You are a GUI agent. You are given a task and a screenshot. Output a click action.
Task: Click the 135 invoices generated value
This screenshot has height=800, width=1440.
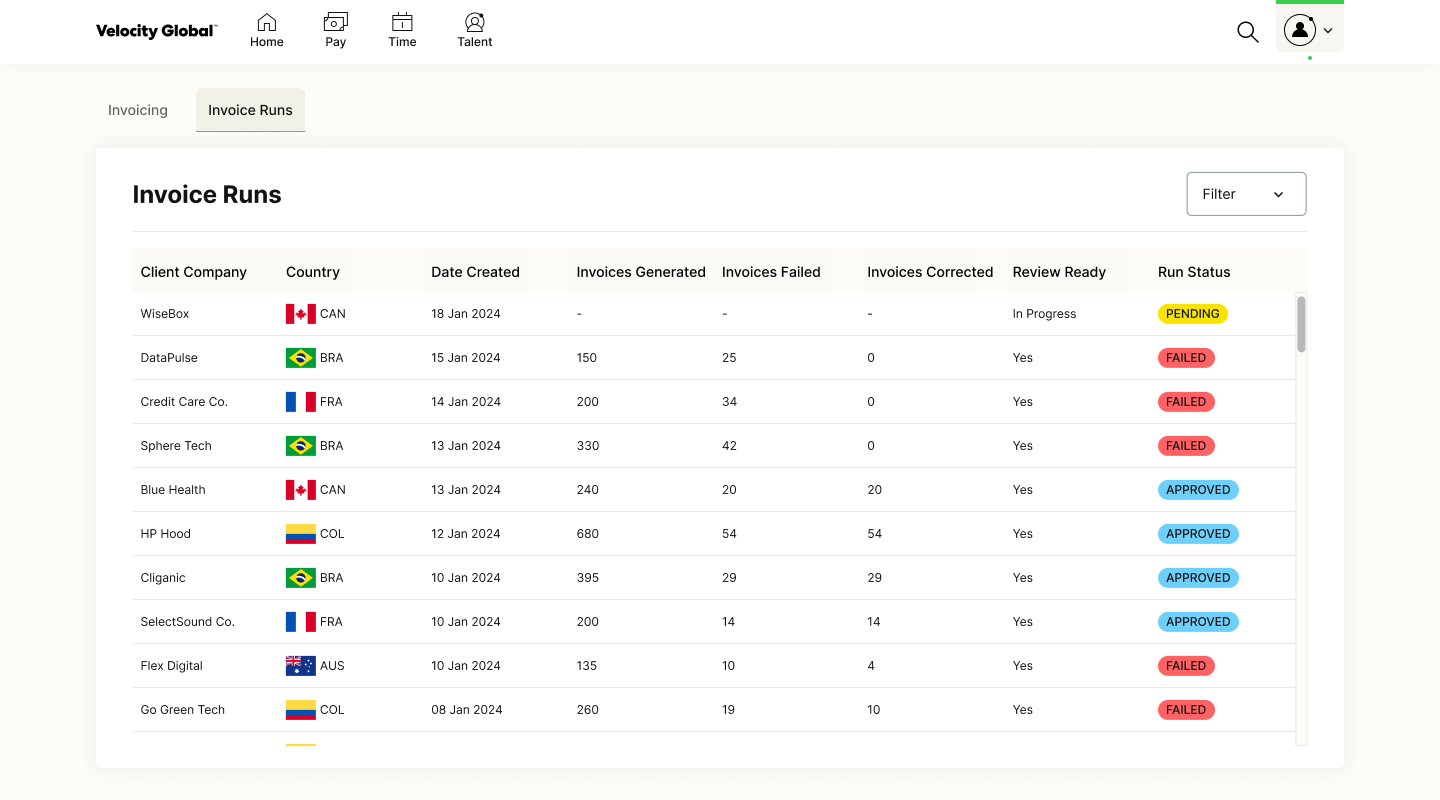pyautogui.click(x=588, y=666)
